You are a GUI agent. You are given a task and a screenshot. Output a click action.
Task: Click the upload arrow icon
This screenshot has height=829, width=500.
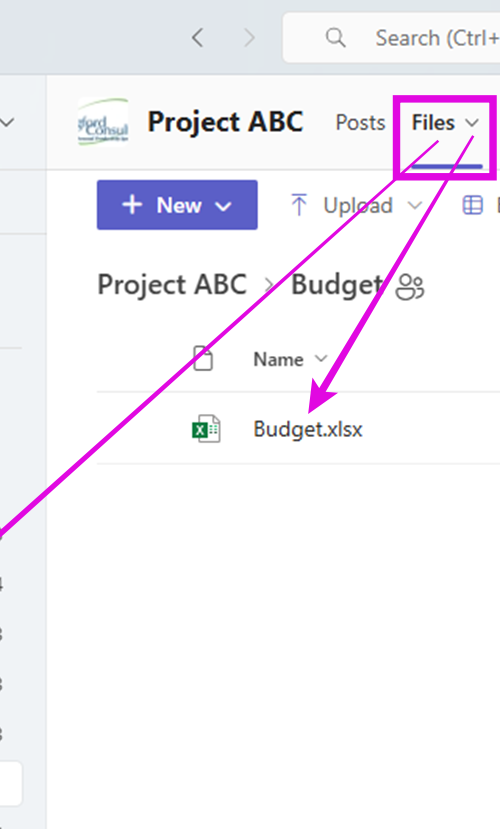click(299, 205)
